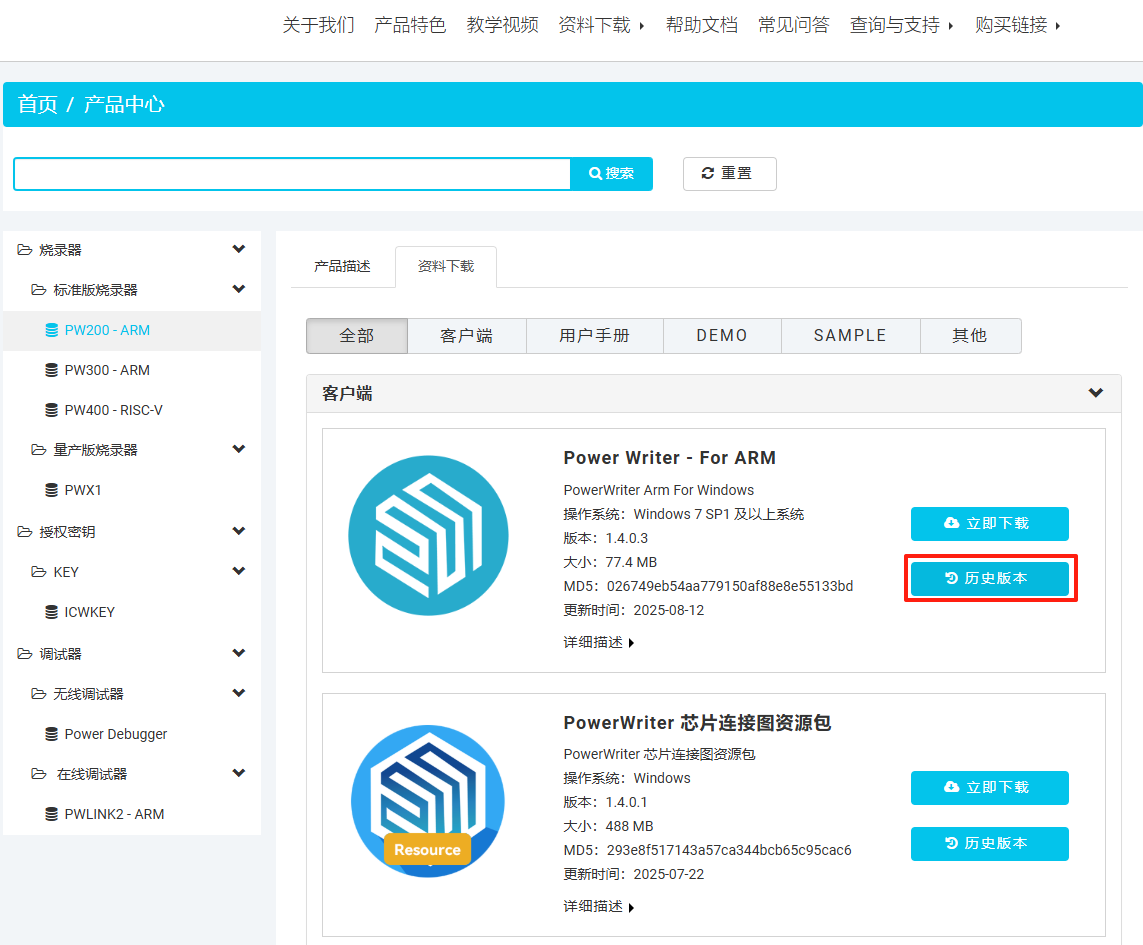Collapse the 在线调试器 chevron
Image resolution: width=1143 pixels, height=945 pixels.
tap(238, 773)
